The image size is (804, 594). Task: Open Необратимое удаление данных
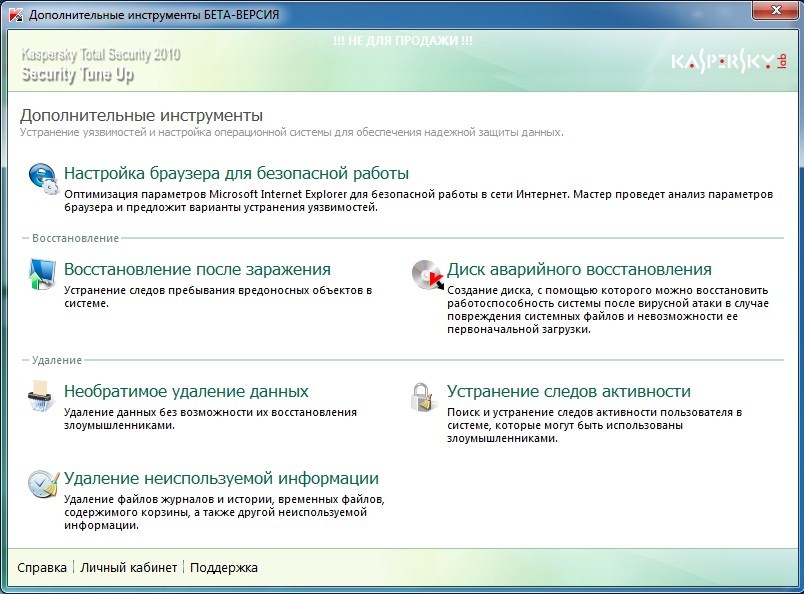click(x=186, y=391)
